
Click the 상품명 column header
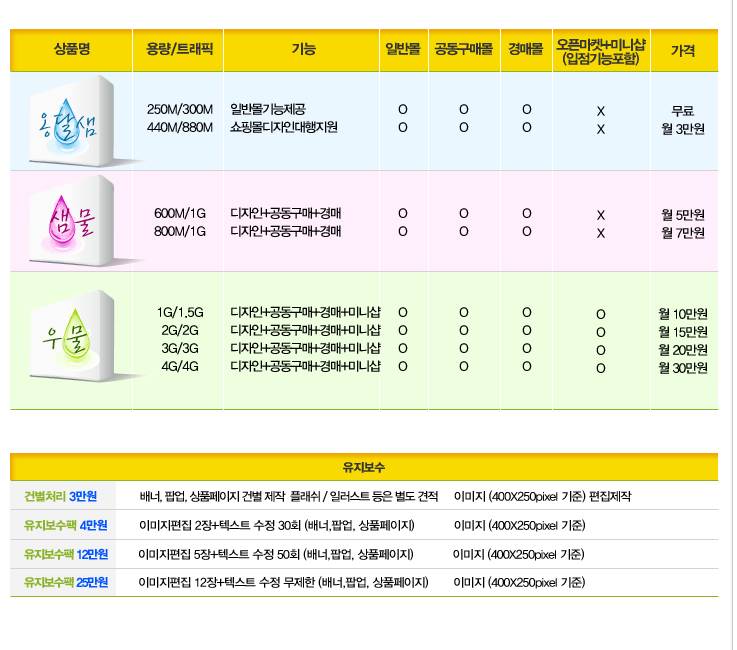point(72,49)
